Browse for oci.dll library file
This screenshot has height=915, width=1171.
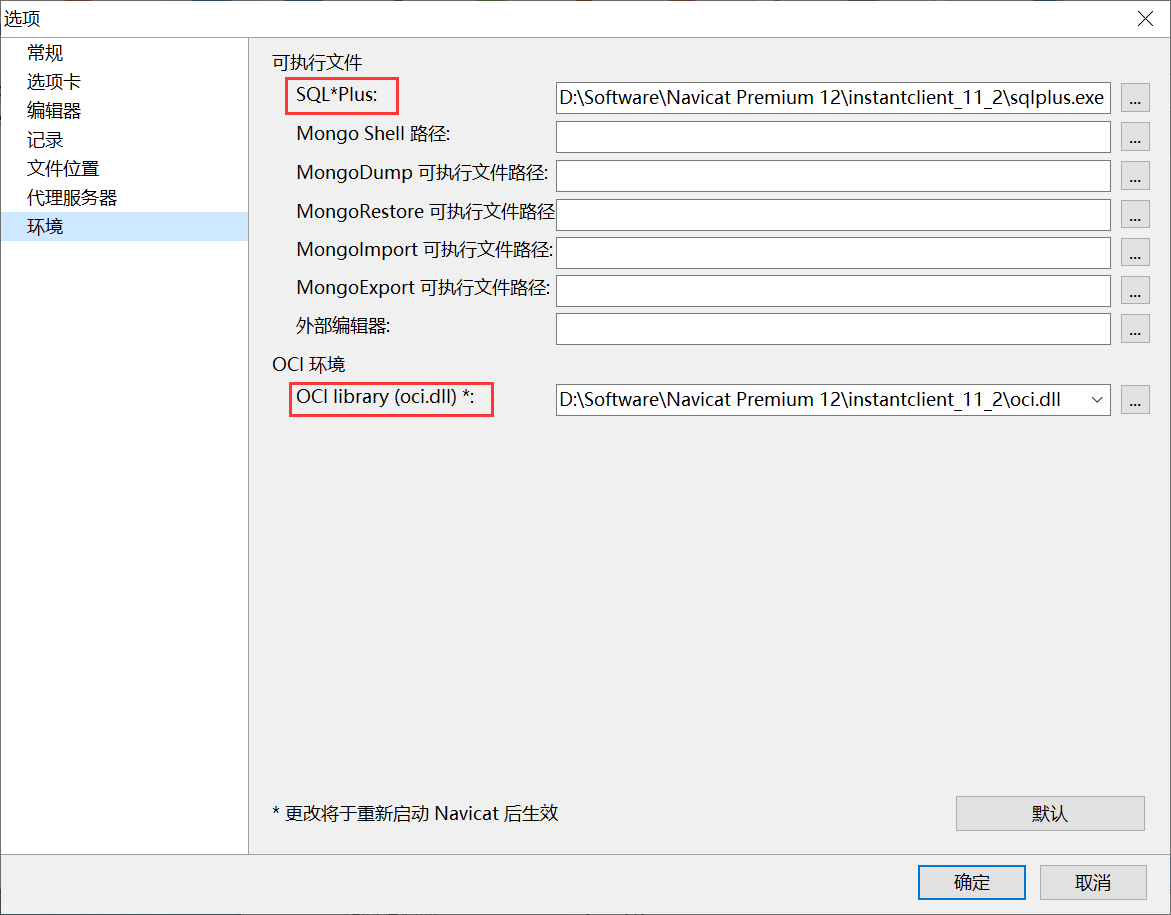point(1134,400)
